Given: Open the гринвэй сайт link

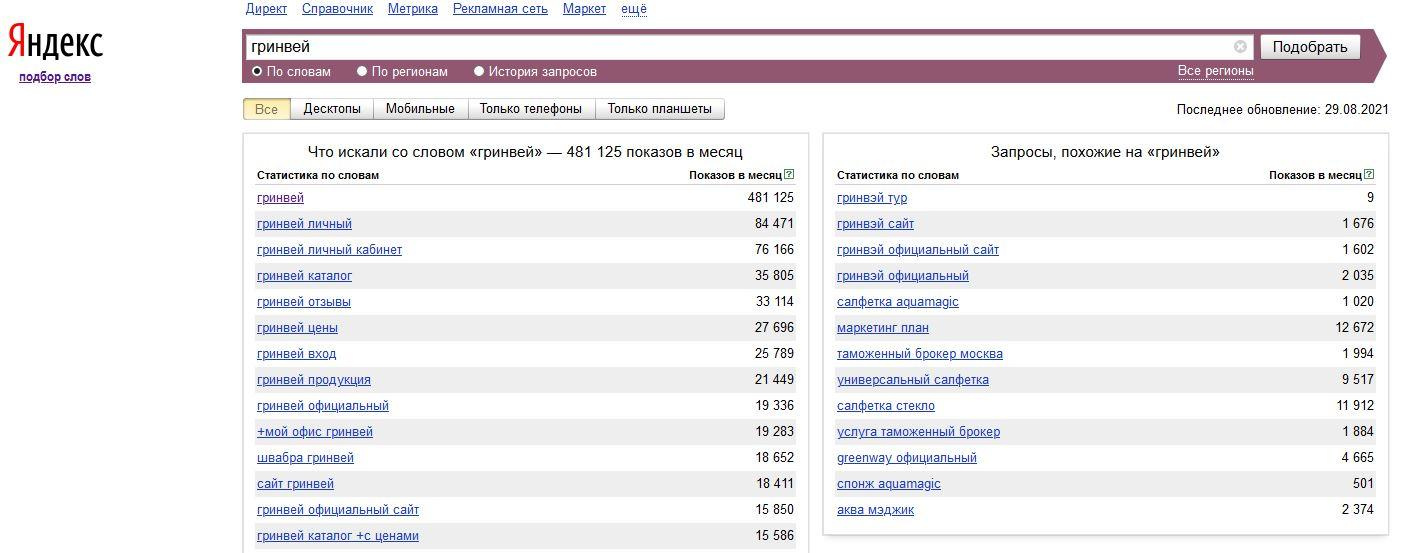Looking at the screenshot, I should point(875,224).
